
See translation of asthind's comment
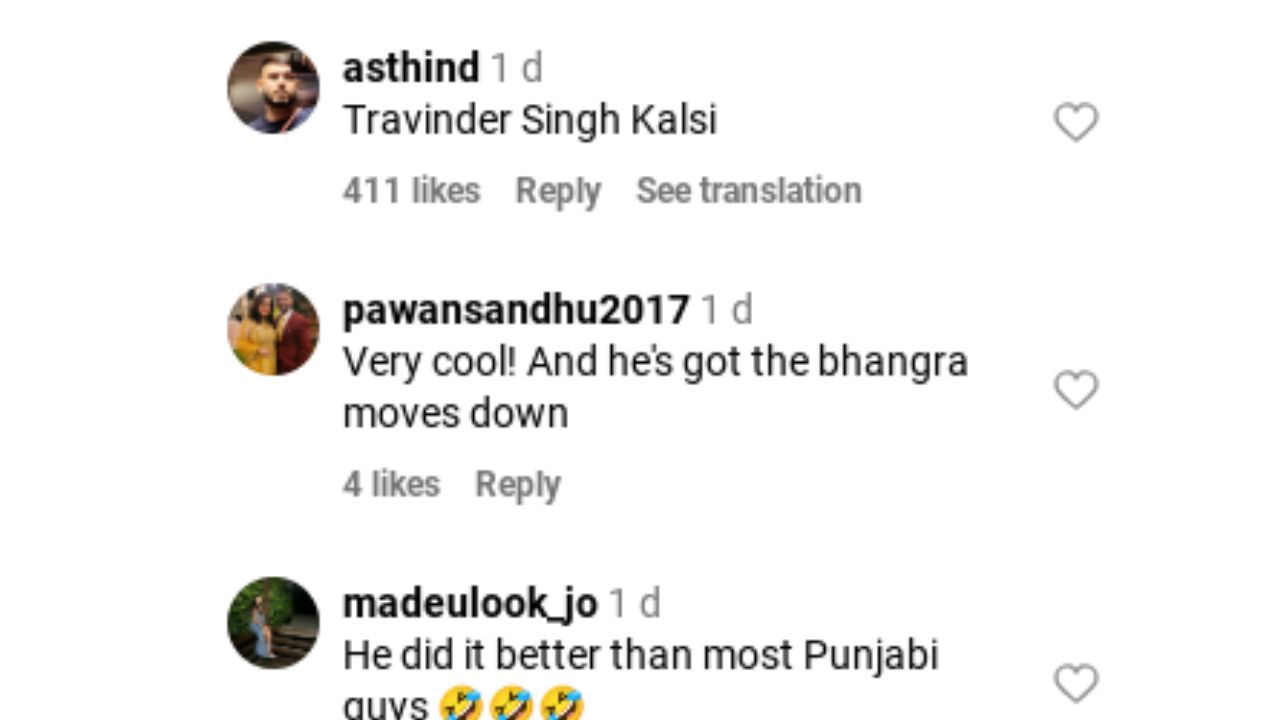[748, 190]
